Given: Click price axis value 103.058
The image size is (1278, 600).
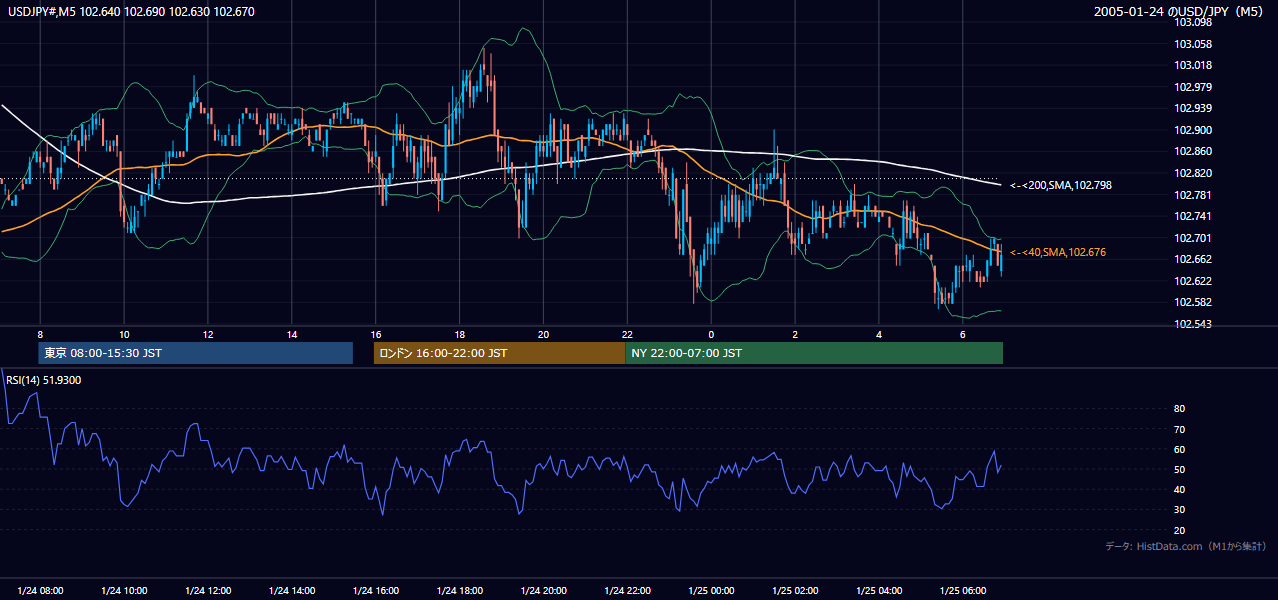Looking at the screenshot, I should 1193,44.
